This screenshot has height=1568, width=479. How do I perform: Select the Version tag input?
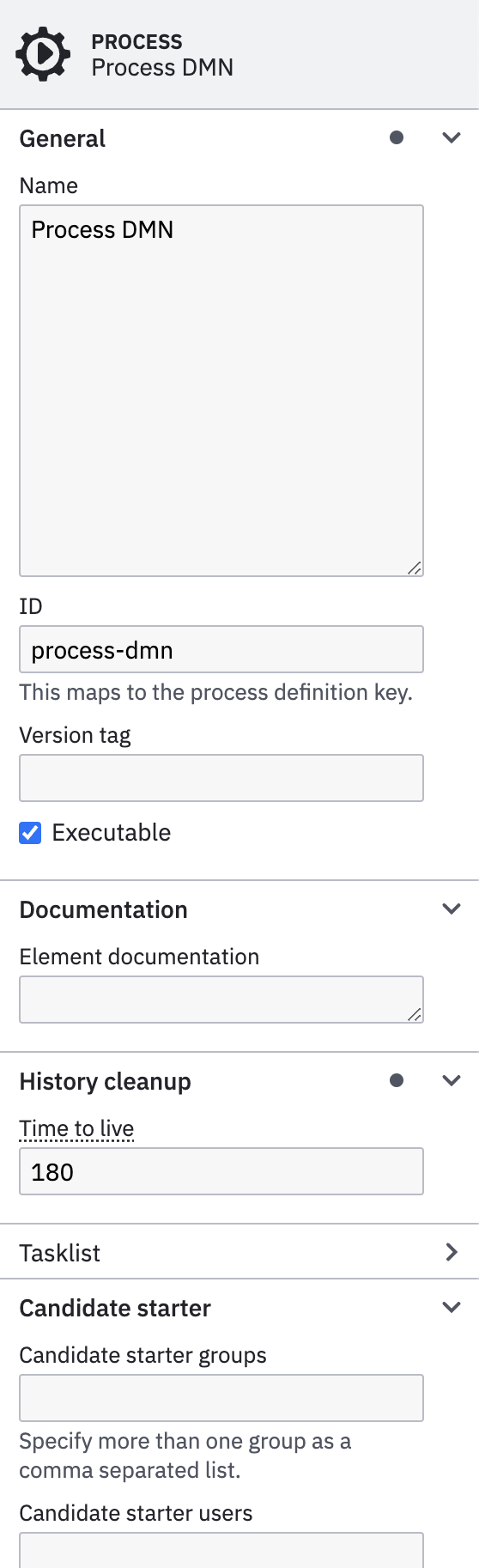point(221,778)
